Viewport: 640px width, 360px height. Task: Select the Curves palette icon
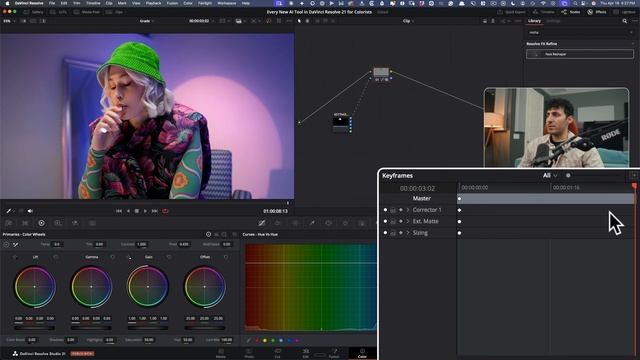[262, 223]
